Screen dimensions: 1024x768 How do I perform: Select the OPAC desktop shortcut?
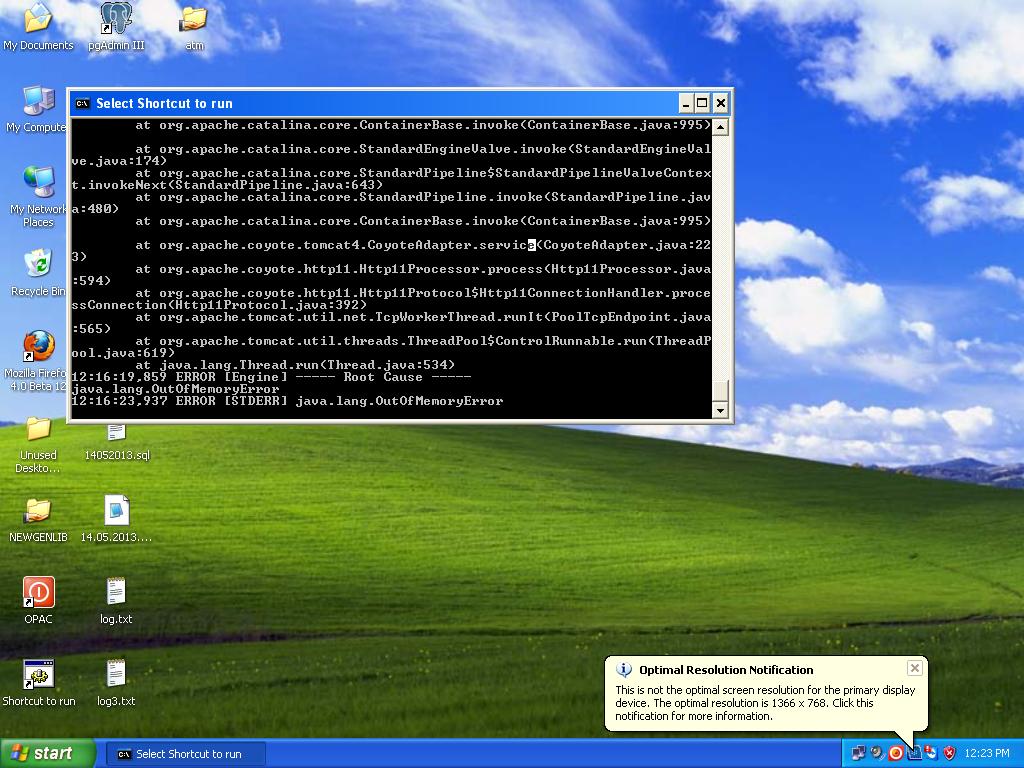pyautogui.click(x=38, y=593)
